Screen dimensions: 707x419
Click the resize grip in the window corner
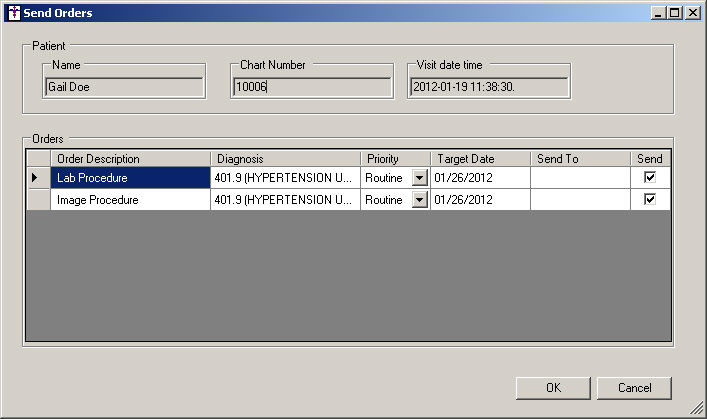coord(697,408)
